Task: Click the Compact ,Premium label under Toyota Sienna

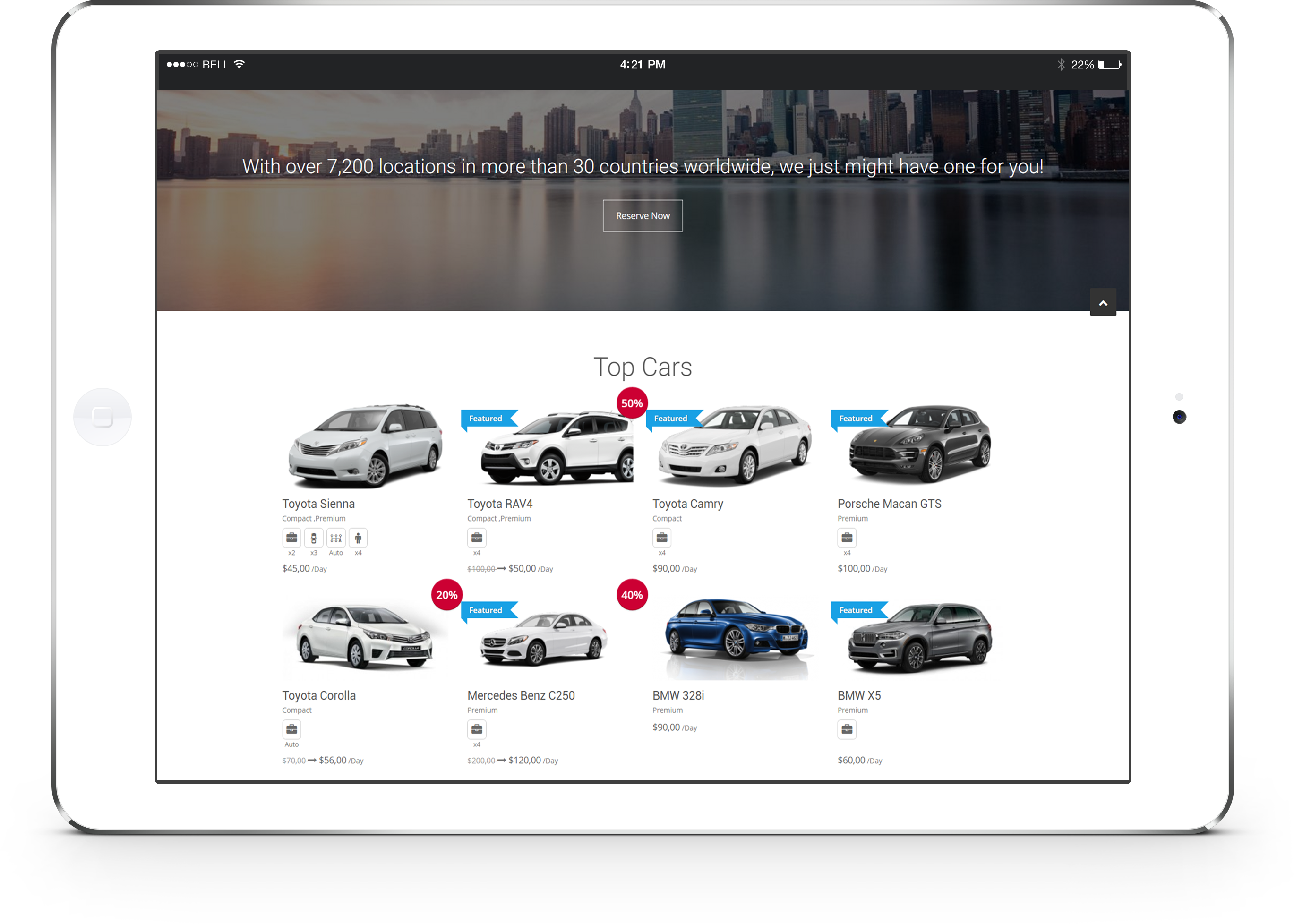Action: 314,518
